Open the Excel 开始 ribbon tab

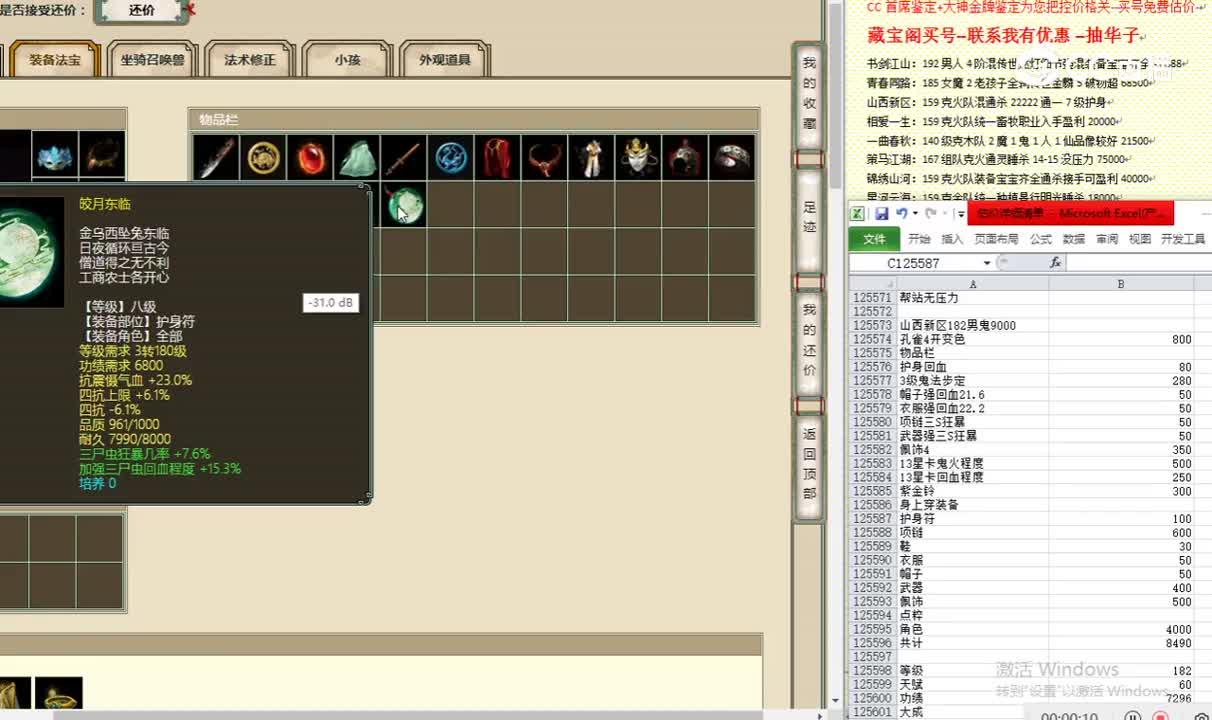click(x=919, y=239)
